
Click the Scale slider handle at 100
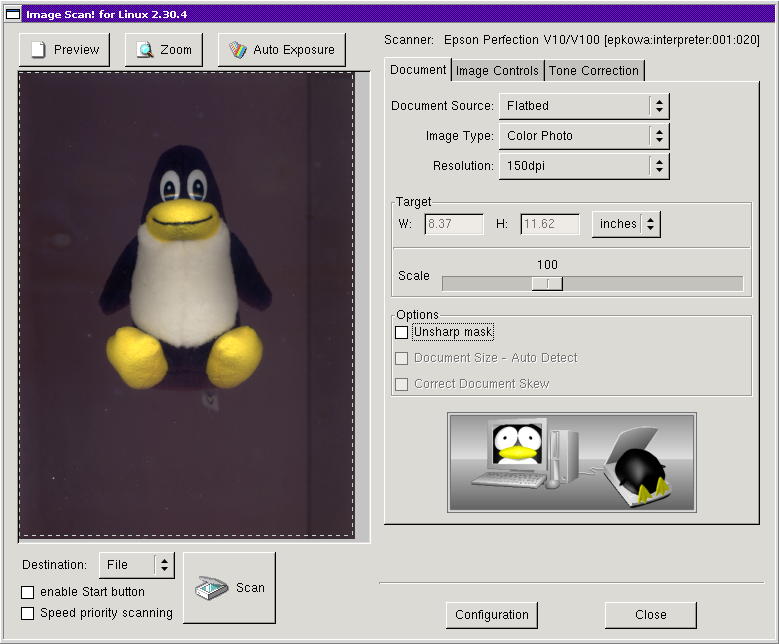pos(547,283)
